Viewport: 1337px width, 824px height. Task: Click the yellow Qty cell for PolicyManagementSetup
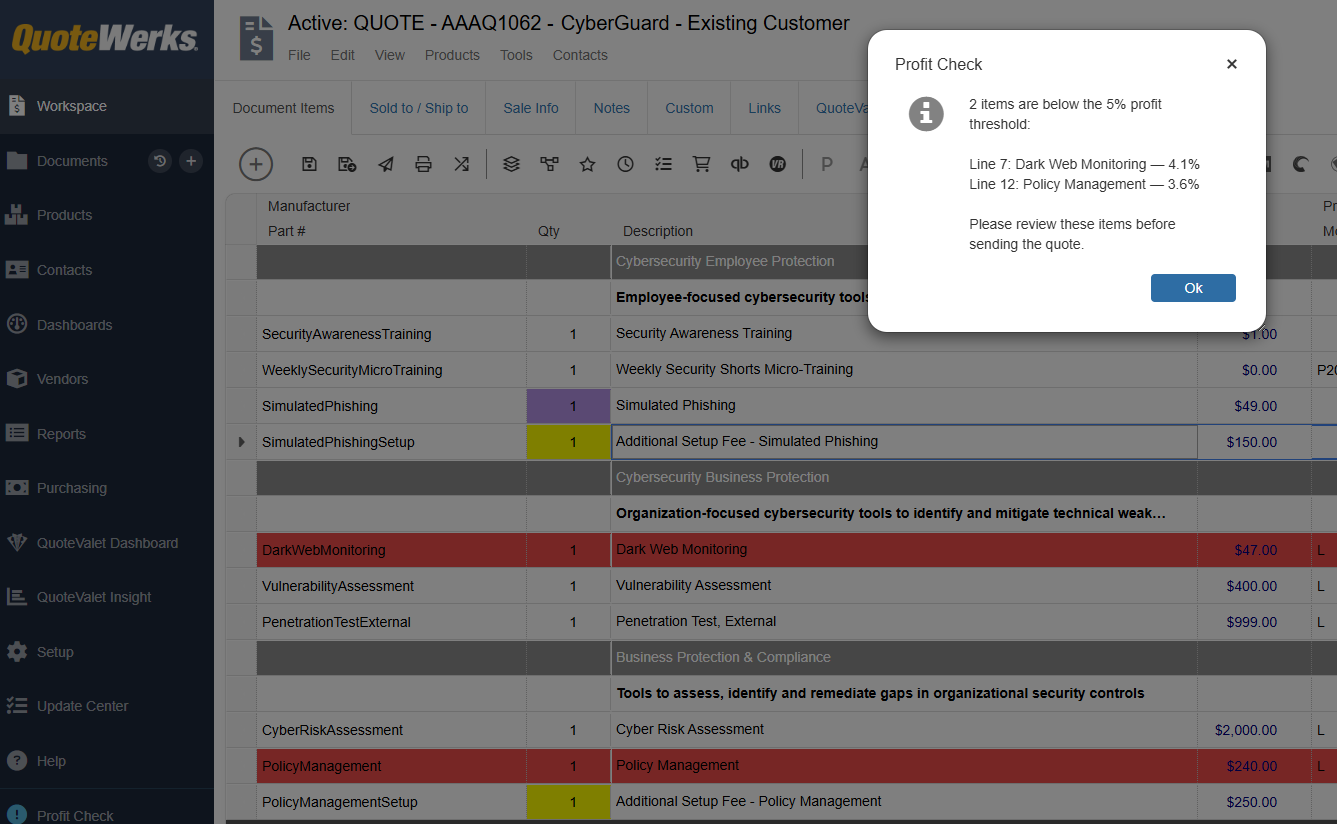coord(568,802)
